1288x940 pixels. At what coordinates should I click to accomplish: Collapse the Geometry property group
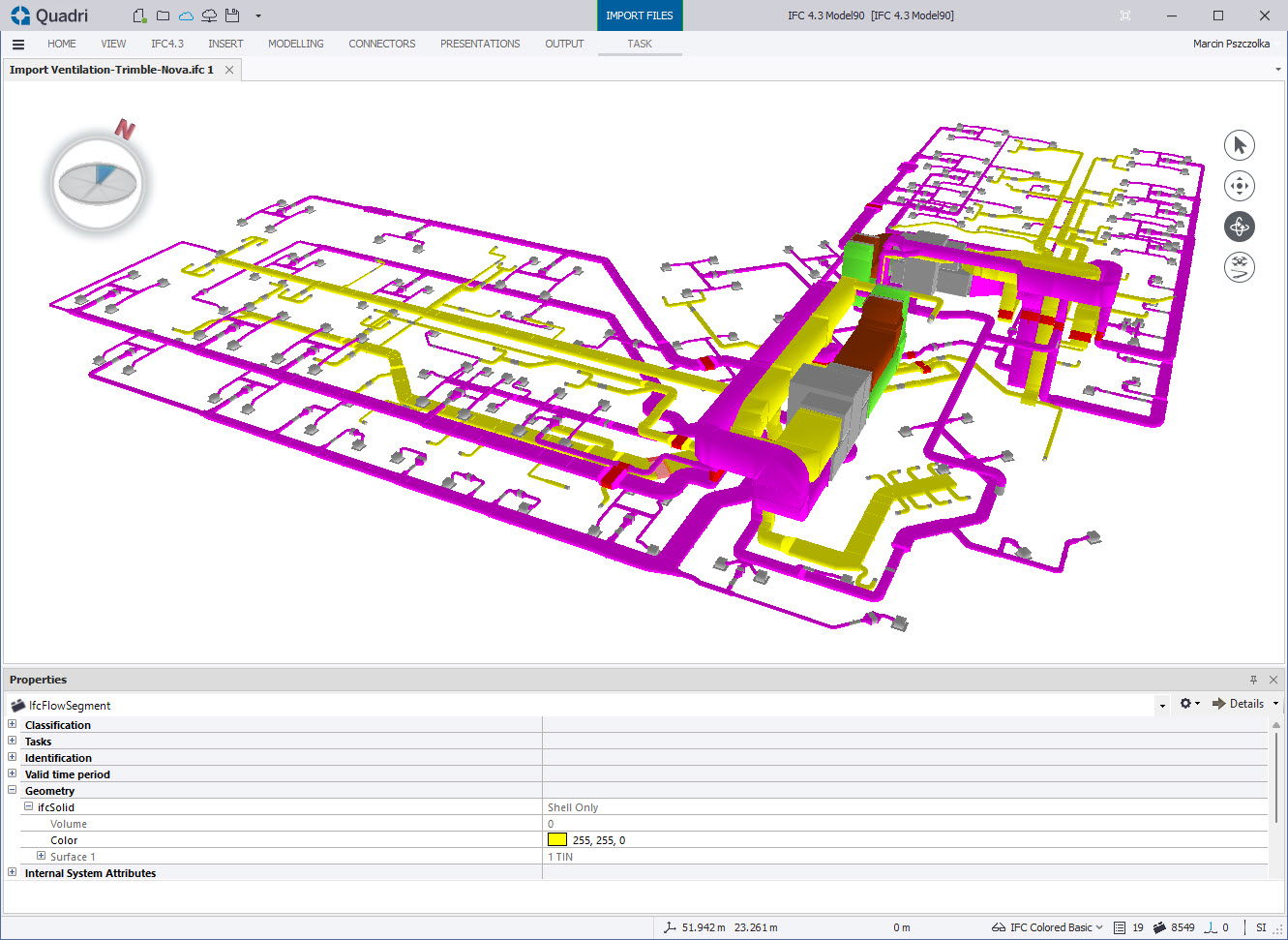tap(13, 790)
